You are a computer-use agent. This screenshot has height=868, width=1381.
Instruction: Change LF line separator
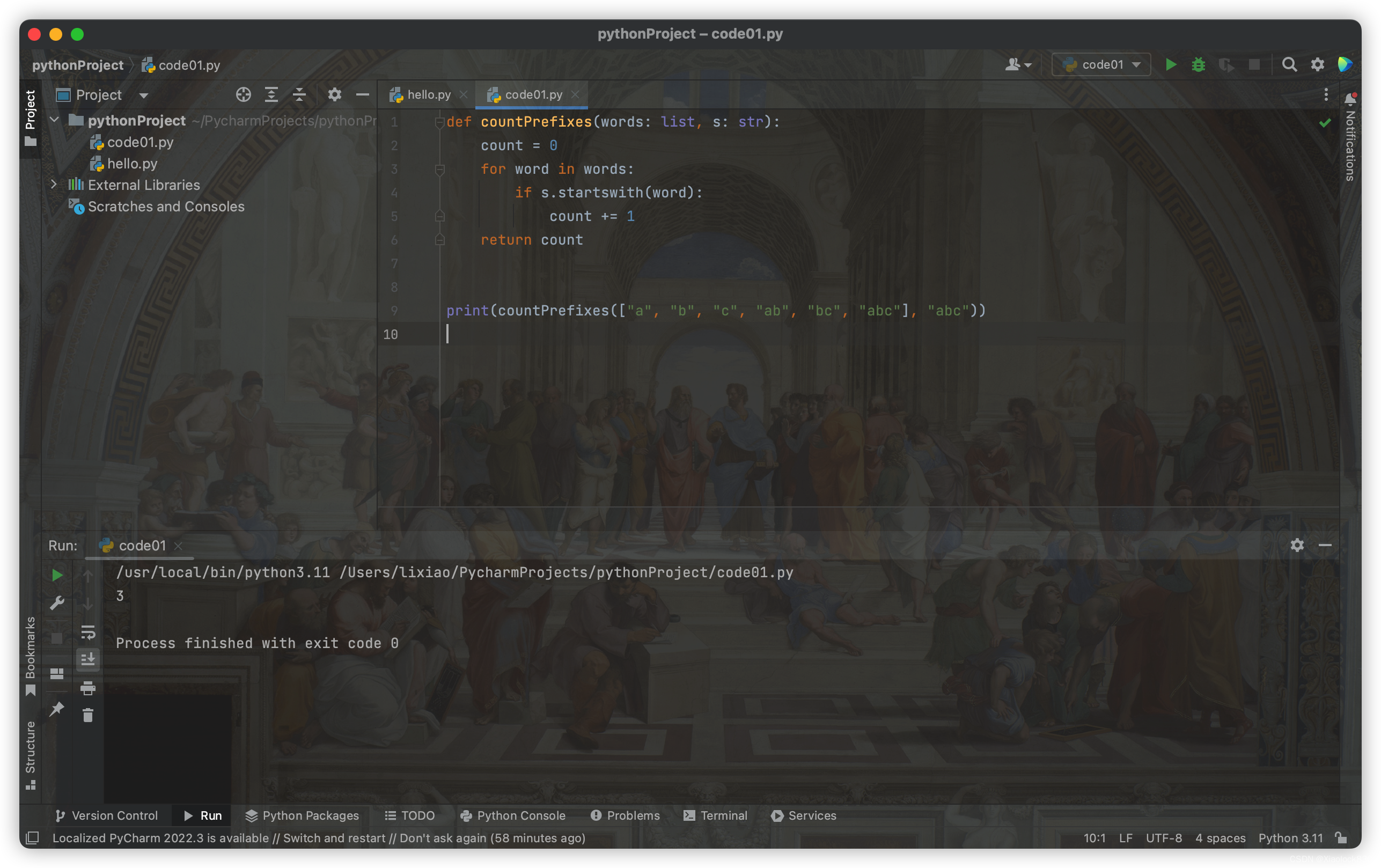coord(1125,837)
